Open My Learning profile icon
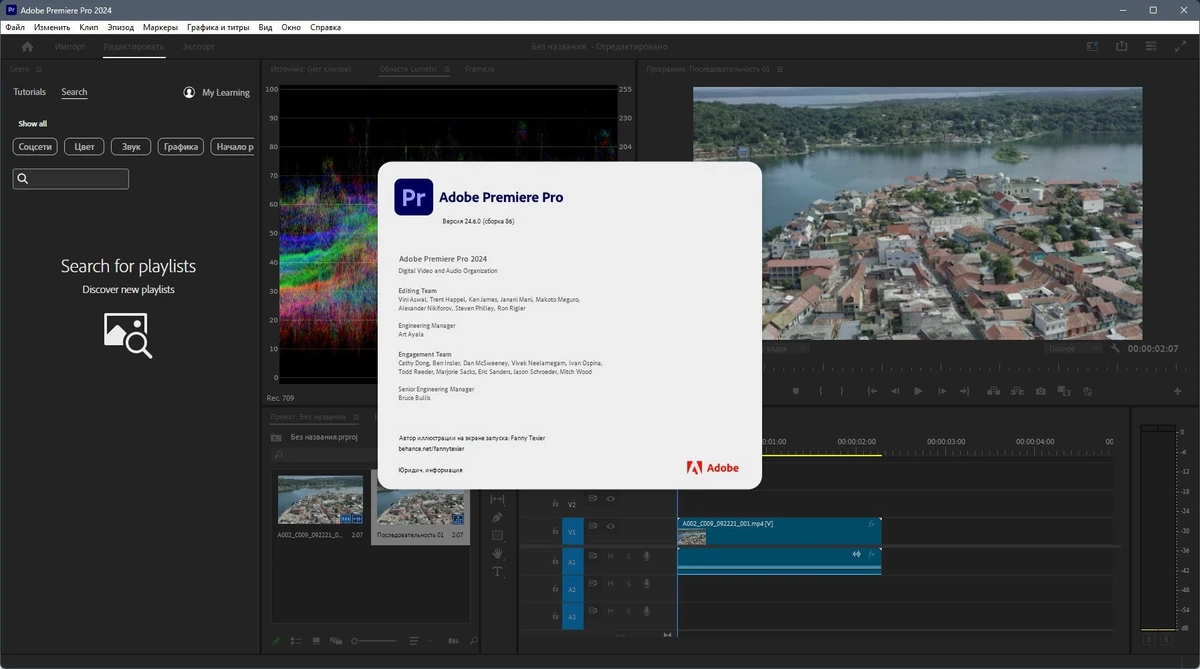Viewport: 1200px width, 669px height. click(x=189, y=92)
